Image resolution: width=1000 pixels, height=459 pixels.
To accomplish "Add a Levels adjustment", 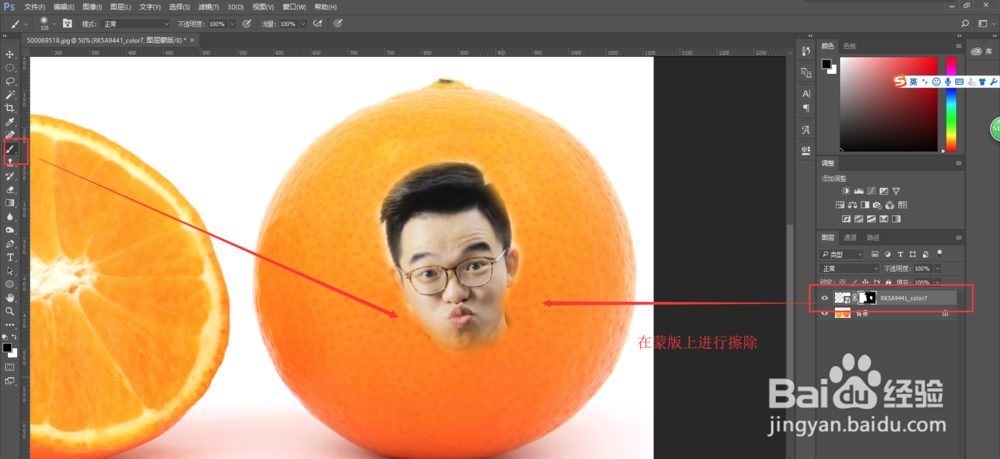I will click(858, 191).
